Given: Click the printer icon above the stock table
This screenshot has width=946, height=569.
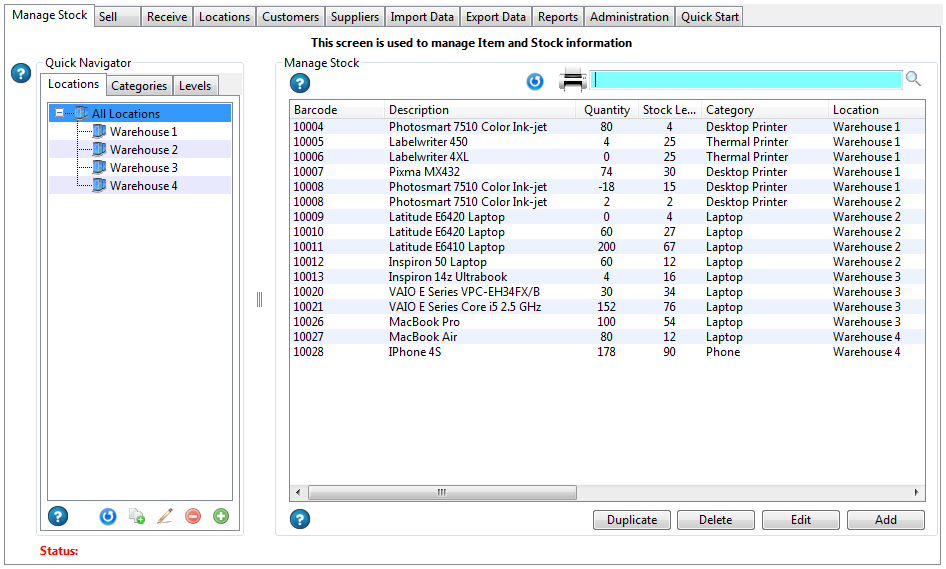Looking at the screenshot, I should pos(572,80).
